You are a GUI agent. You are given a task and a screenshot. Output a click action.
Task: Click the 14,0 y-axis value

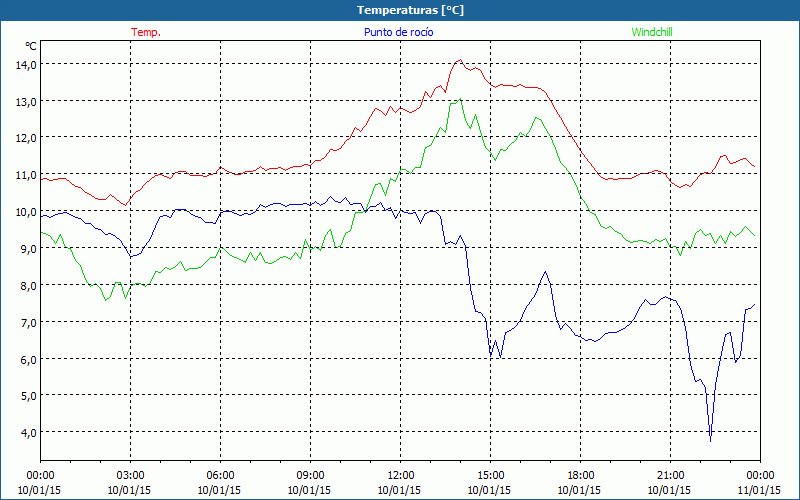(x=26, y=65)
